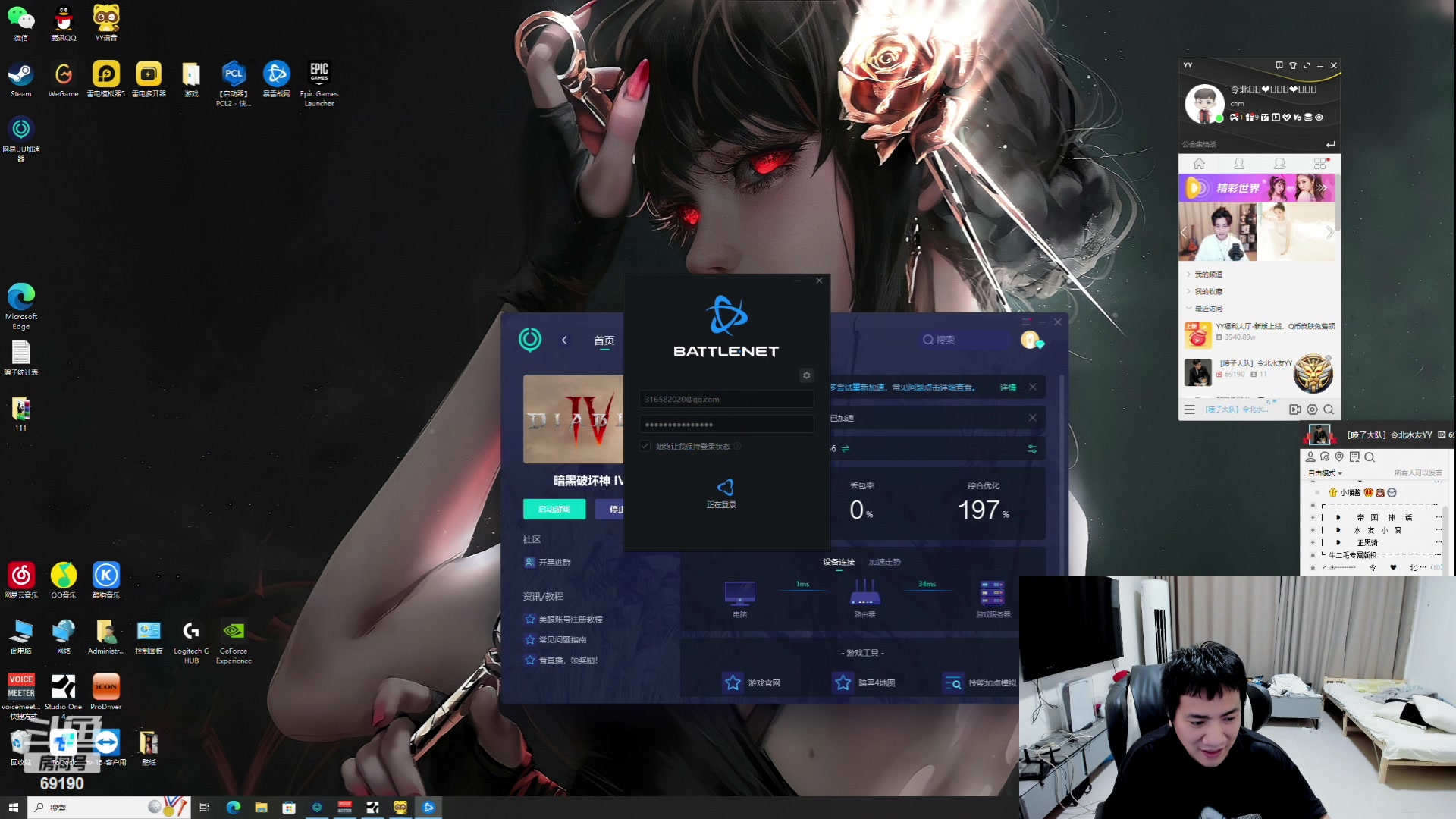Click the taskbar search box
The height and width of the screenshot is (819, 1456).
pyautogui.click(x=108, y=808)
